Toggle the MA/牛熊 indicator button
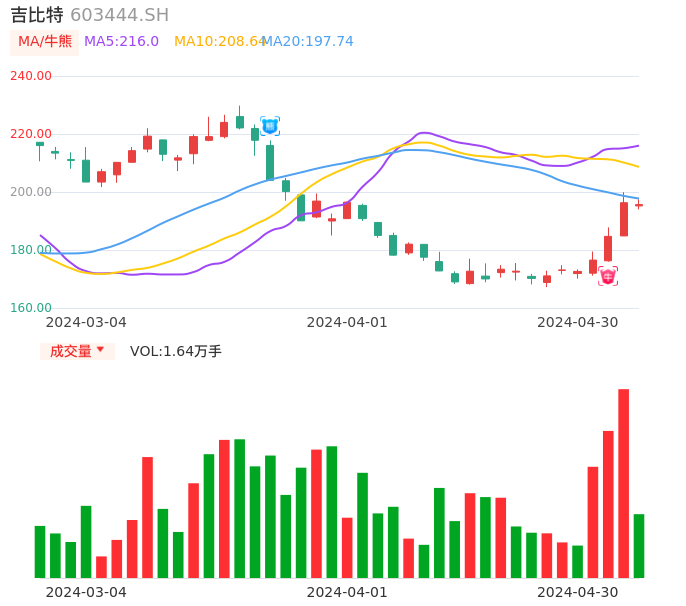The image size is (686, 606). 45,42
